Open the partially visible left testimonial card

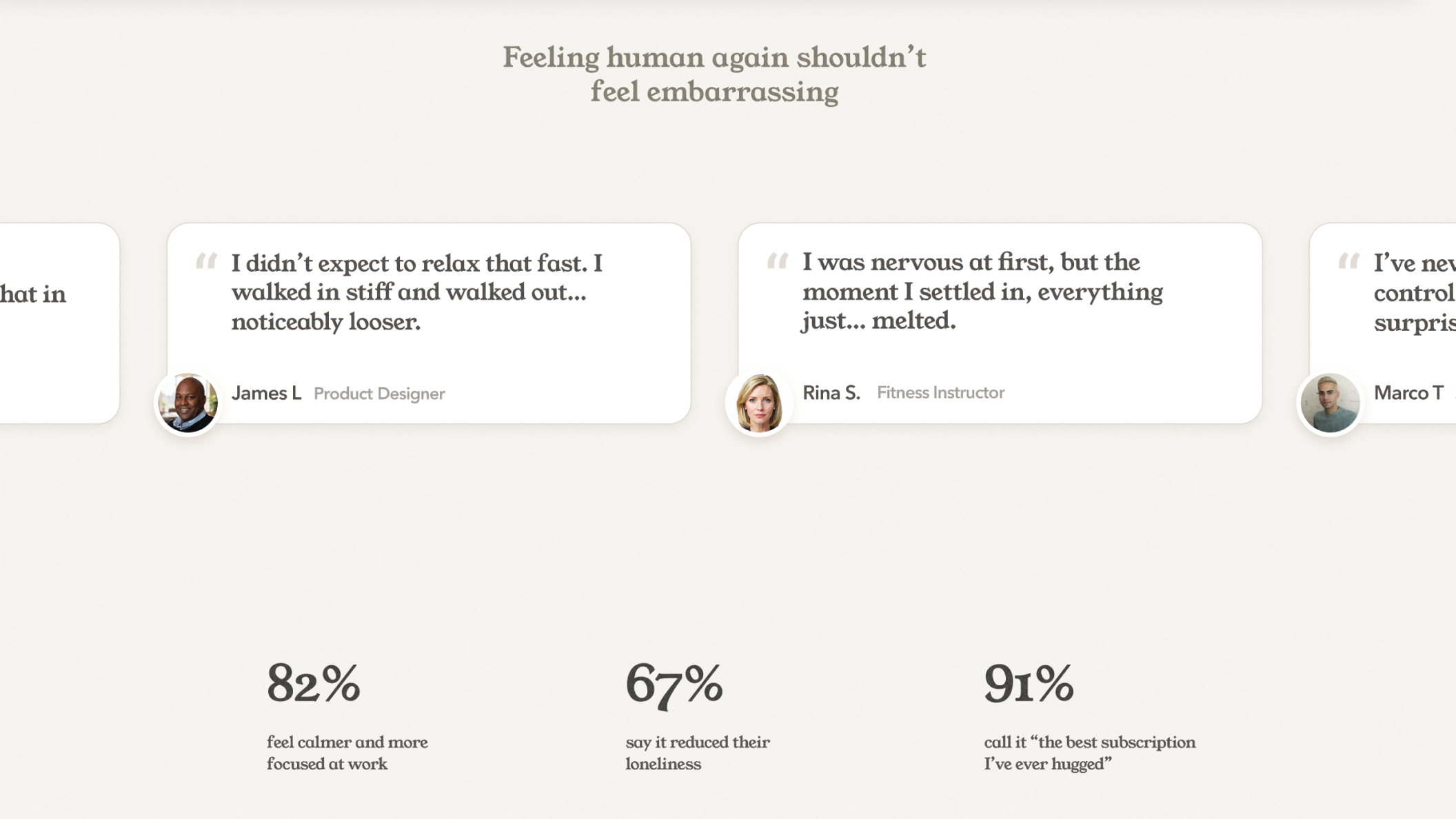[x=59, y=323]
